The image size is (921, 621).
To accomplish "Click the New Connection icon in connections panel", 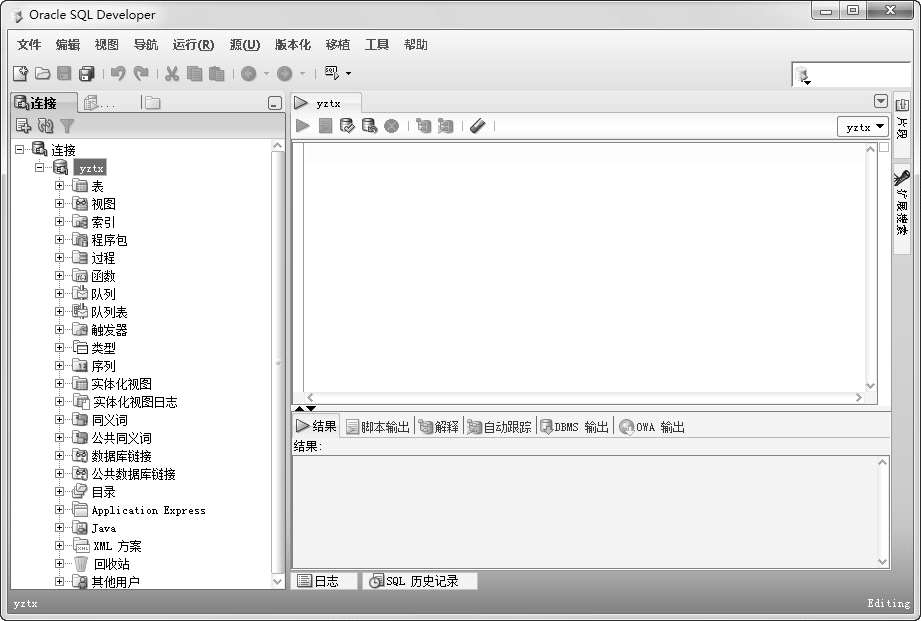I will click(23, 126).
